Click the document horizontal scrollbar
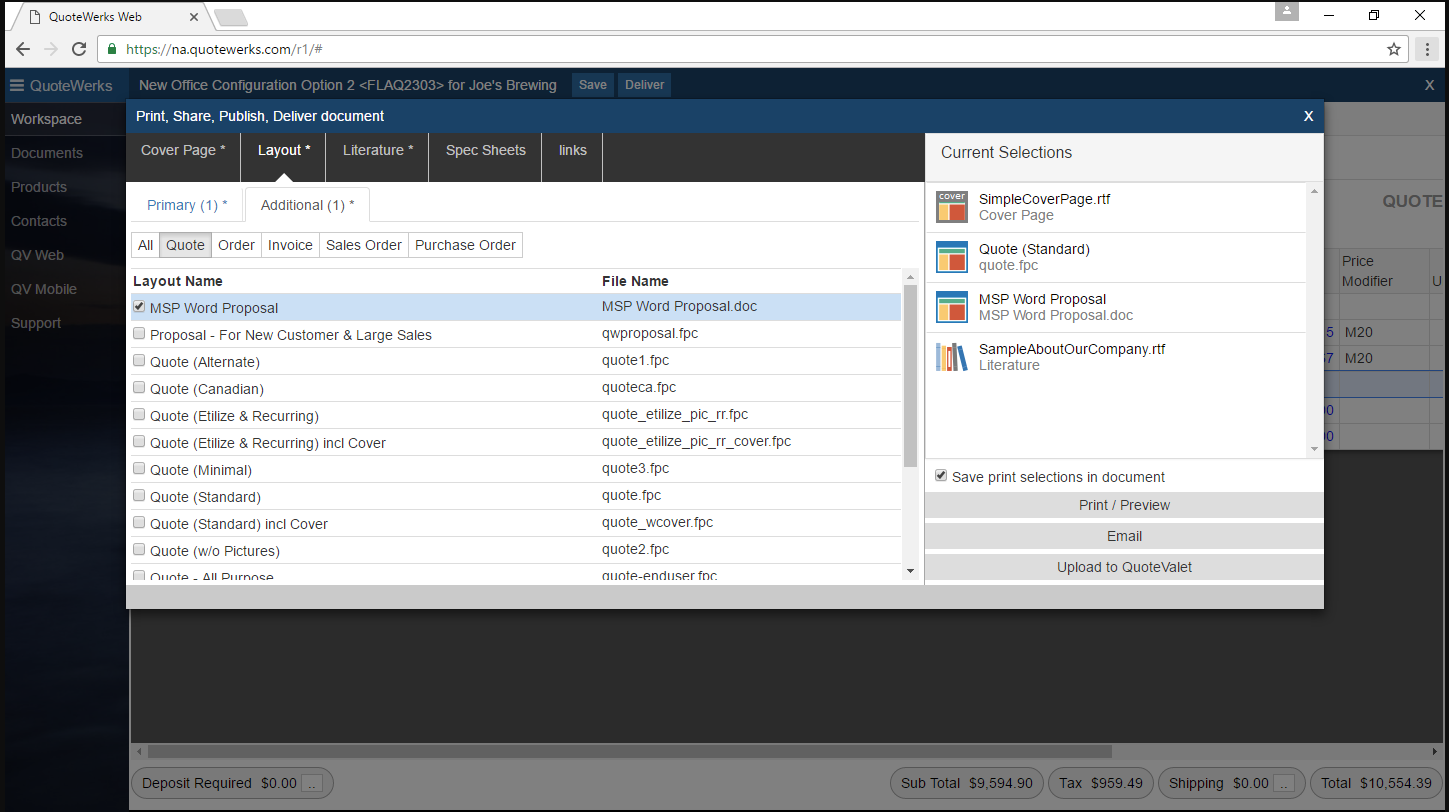1449x812 pixels. click(630, 751)
